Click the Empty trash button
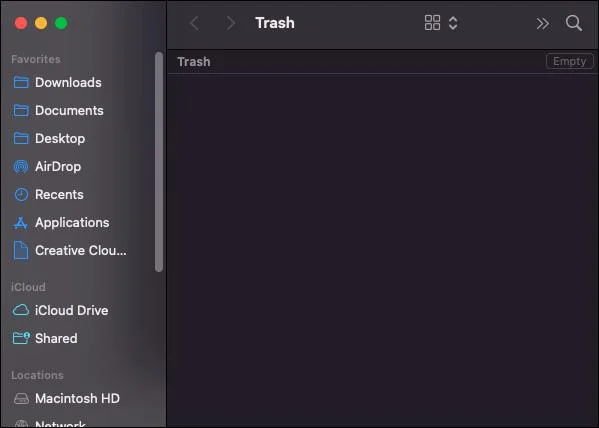This screenshot has width=599, height=428. point(569,61)
